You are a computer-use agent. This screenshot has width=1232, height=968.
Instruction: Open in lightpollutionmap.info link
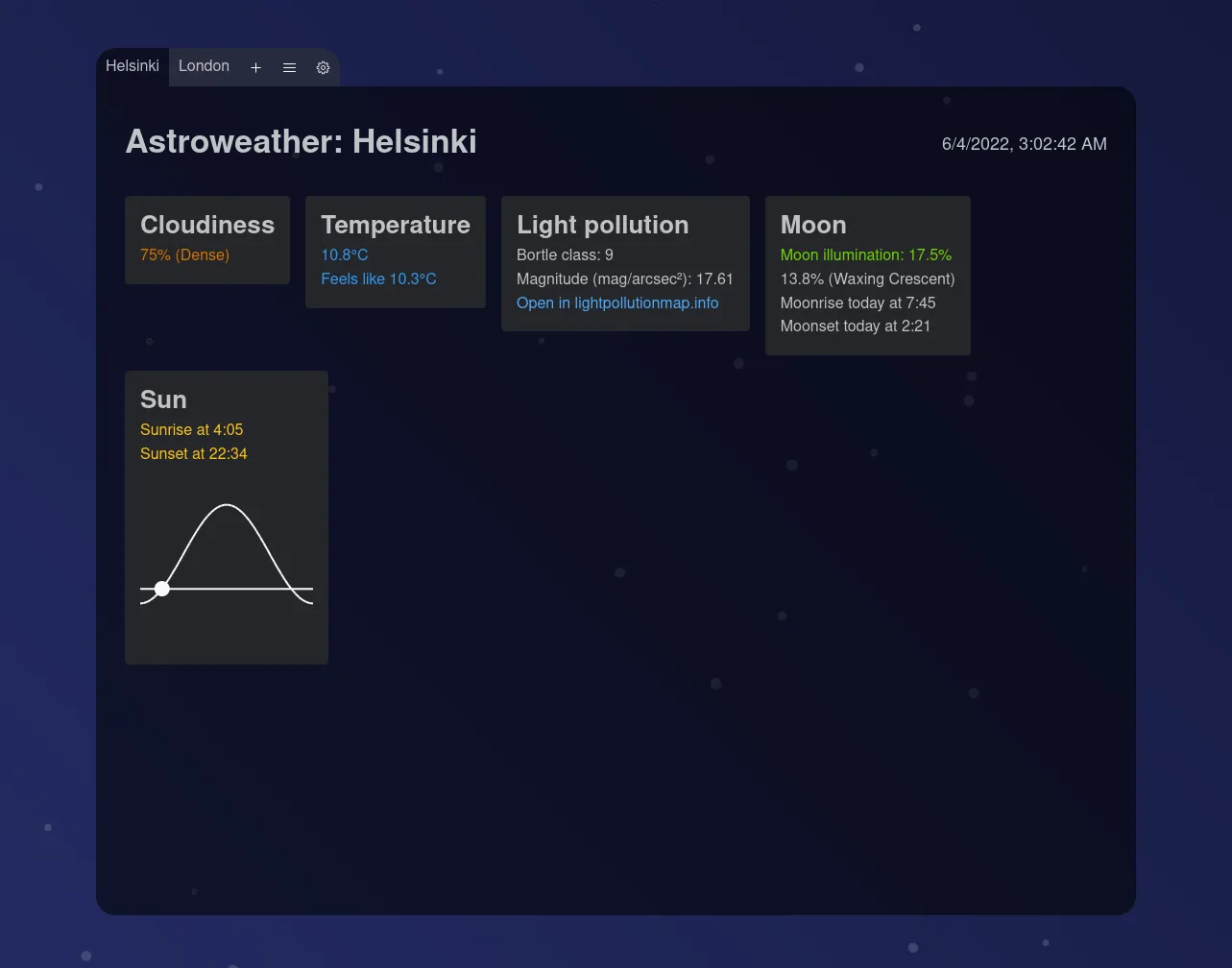(x=617, y=302)
